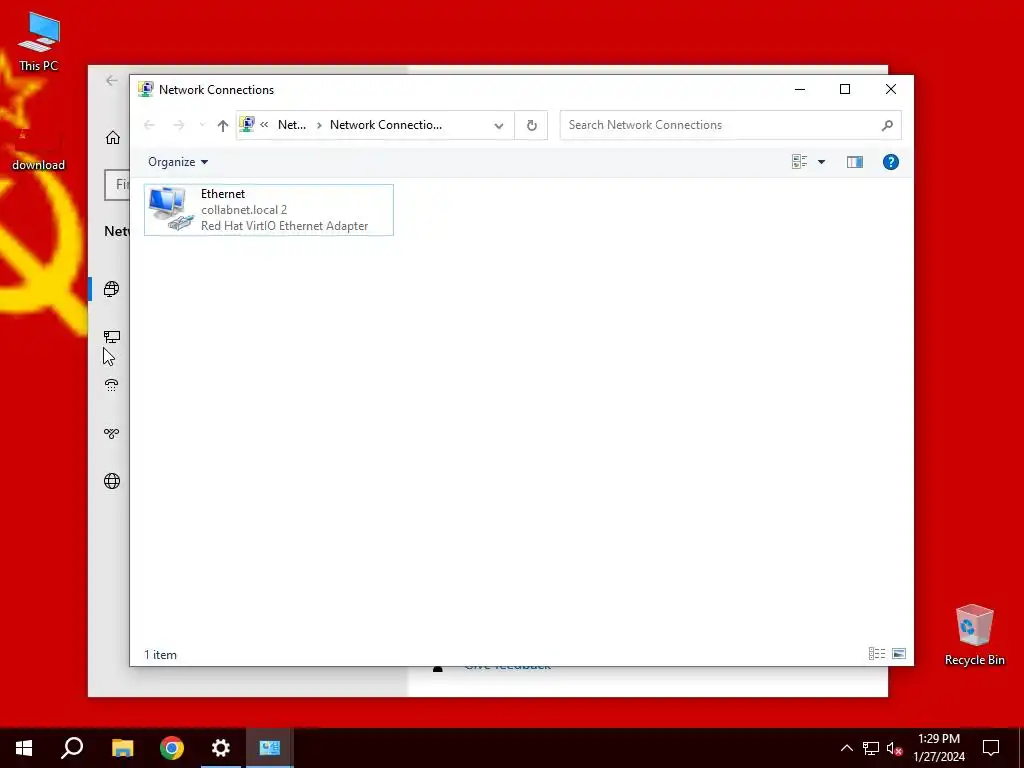Screen dimensions: 1024x768
Task: Open taskbar search
Action: pyautogui.click(x=72, y=748)
